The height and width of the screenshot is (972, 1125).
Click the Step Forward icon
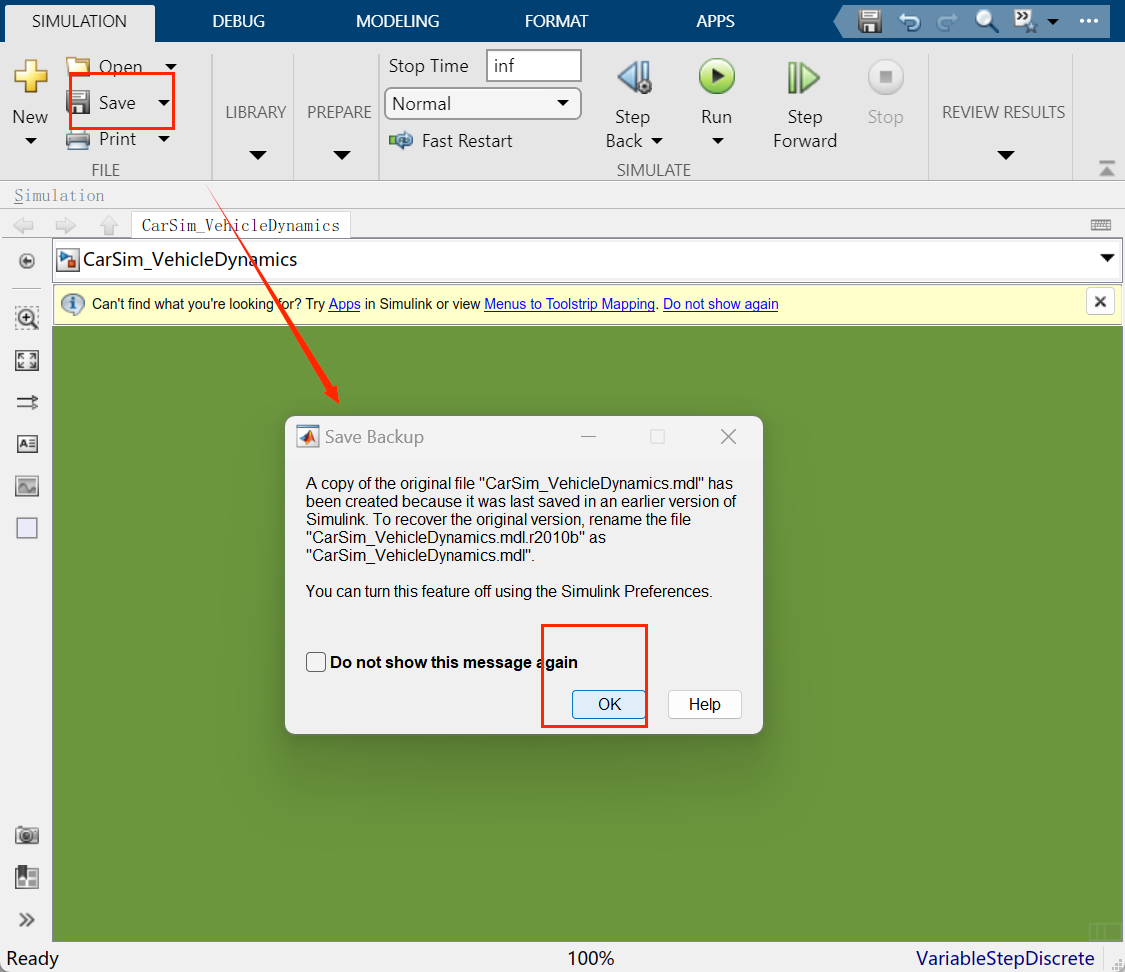pyautogui.click(x=804, y=77)
